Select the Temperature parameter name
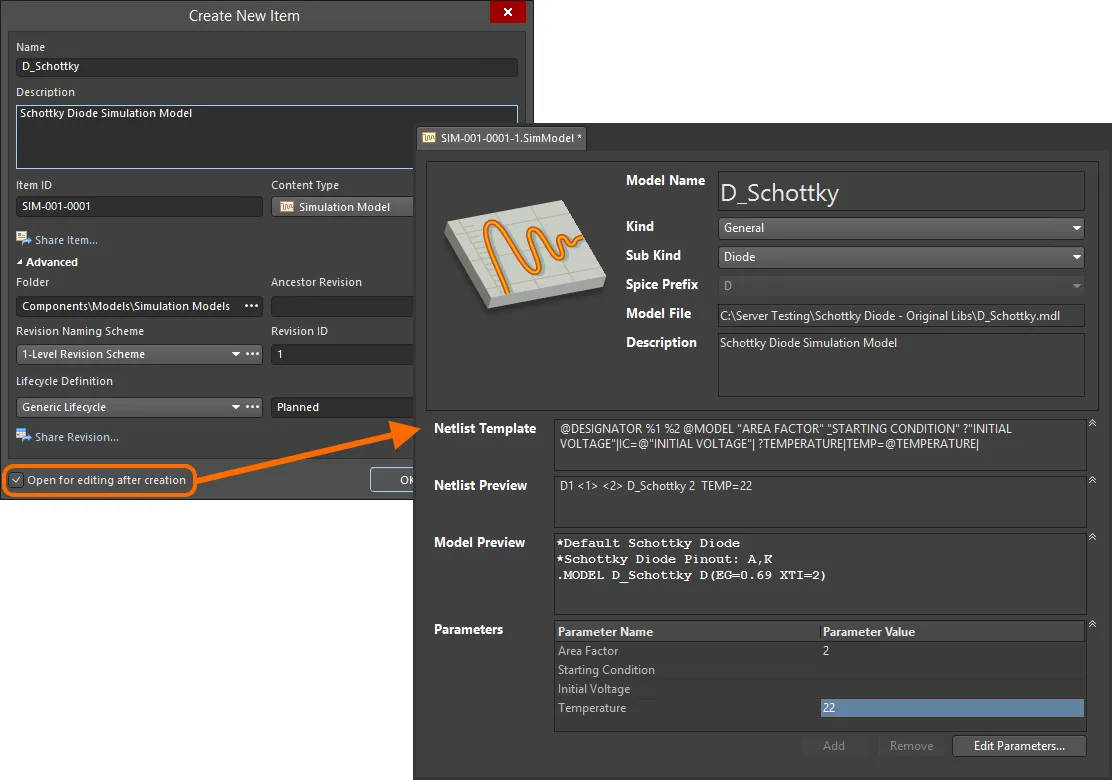Image resolution: width=1112 pixels, height=780 pixels. tap(592, 708)
